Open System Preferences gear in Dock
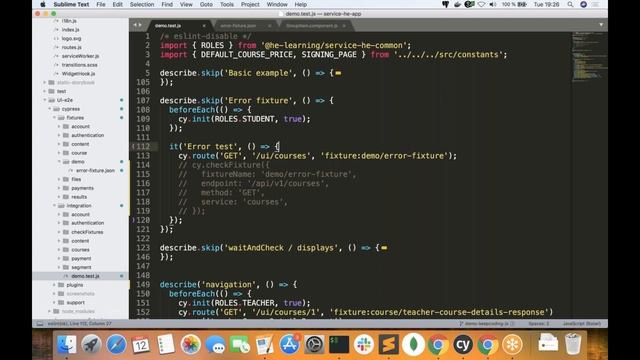 [x=314, y=344]
